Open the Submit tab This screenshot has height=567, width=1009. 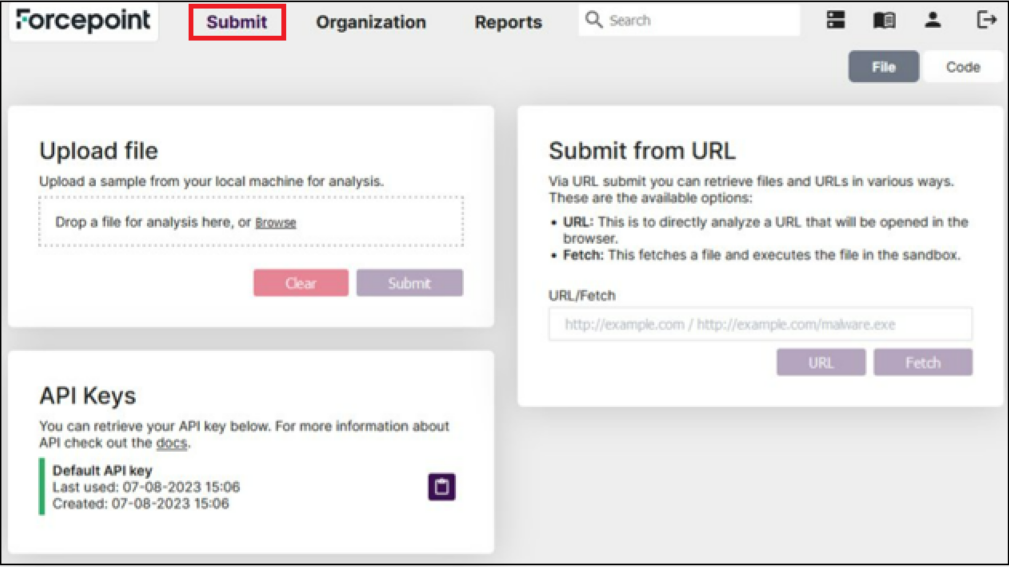coord(237,22)
